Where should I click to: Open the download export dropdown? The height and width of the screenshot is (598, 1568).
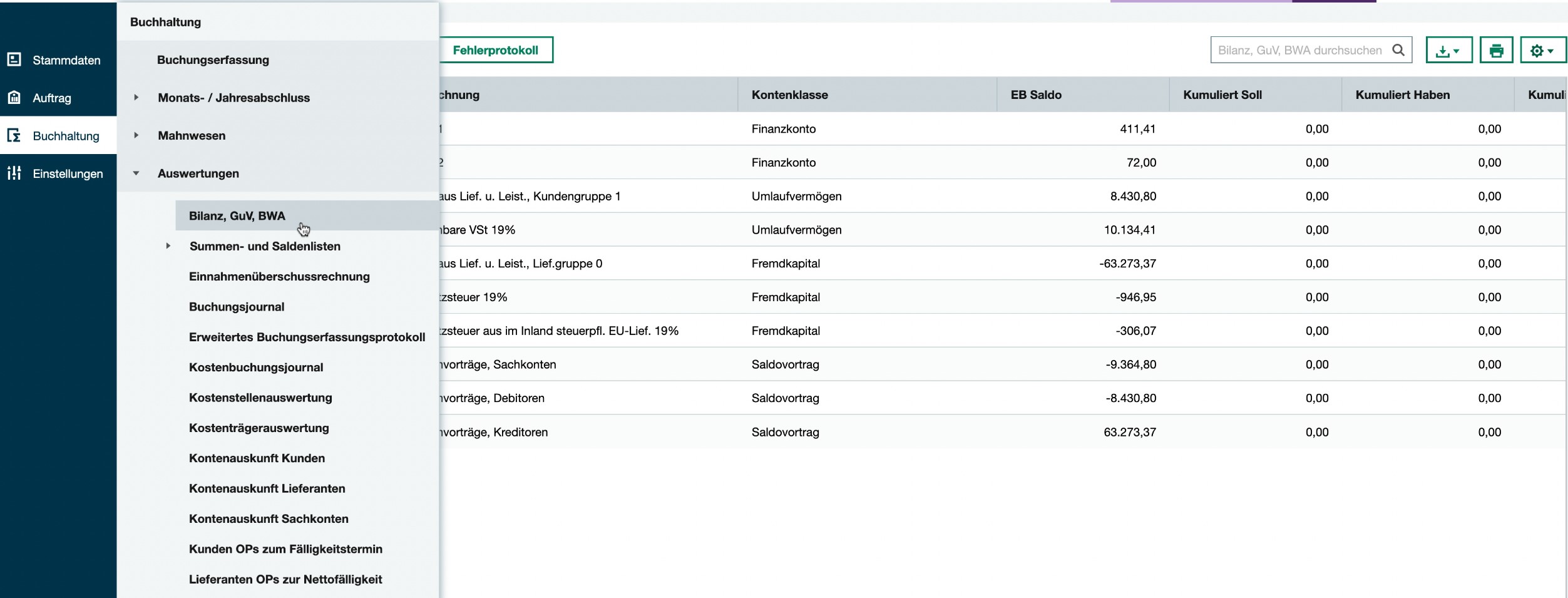pos(1448,50)
